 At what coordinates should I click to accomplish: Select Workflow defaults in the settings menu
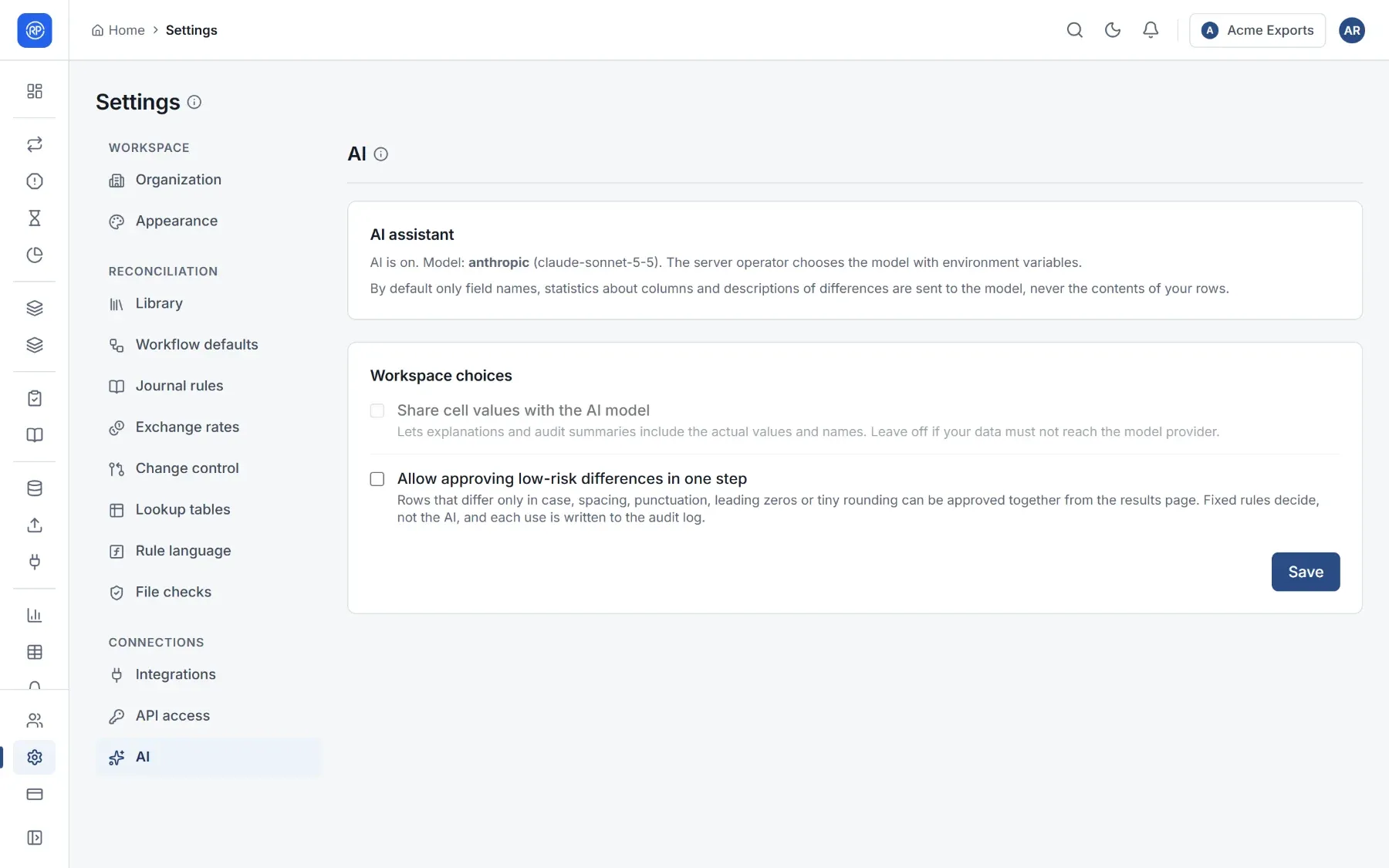click(208, 345)
